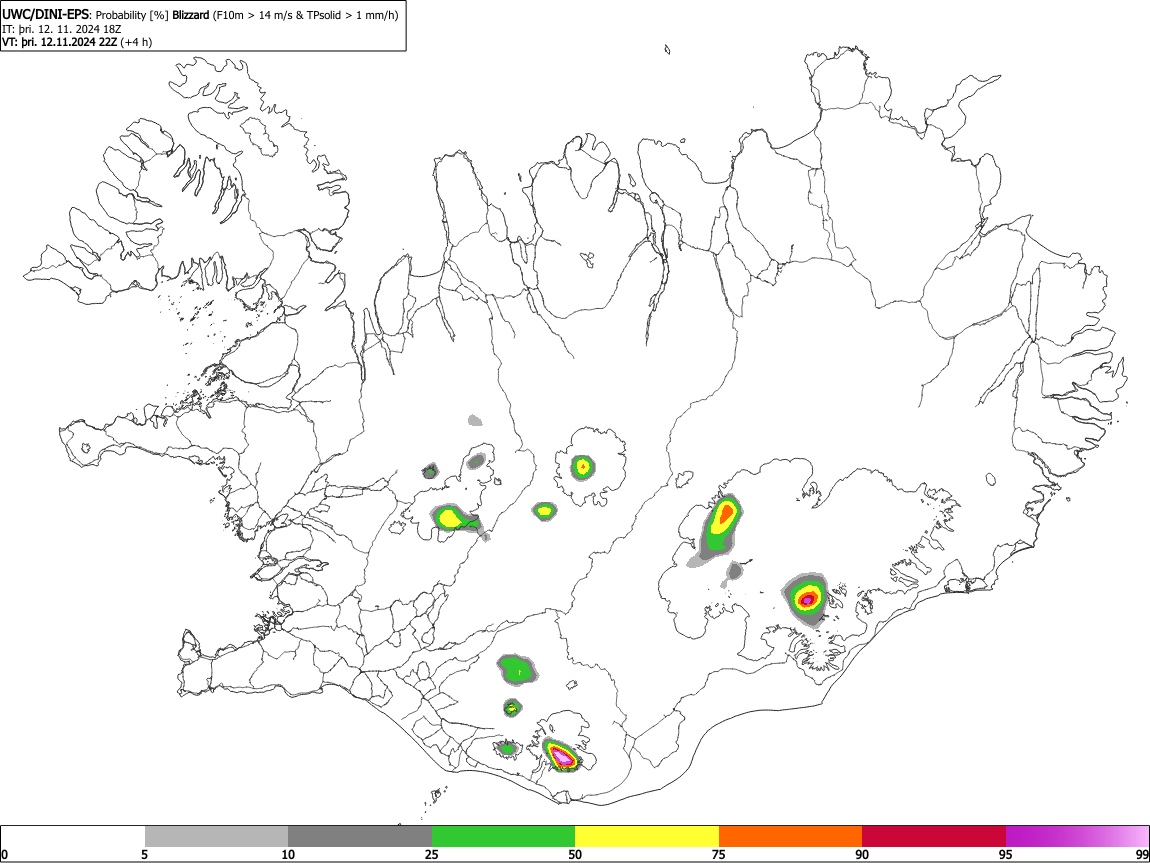Viewport: 1150px width, 863px height.
Task: Click the 'UWC/DINI-EPS' title text
Action: tap(45, 15)
